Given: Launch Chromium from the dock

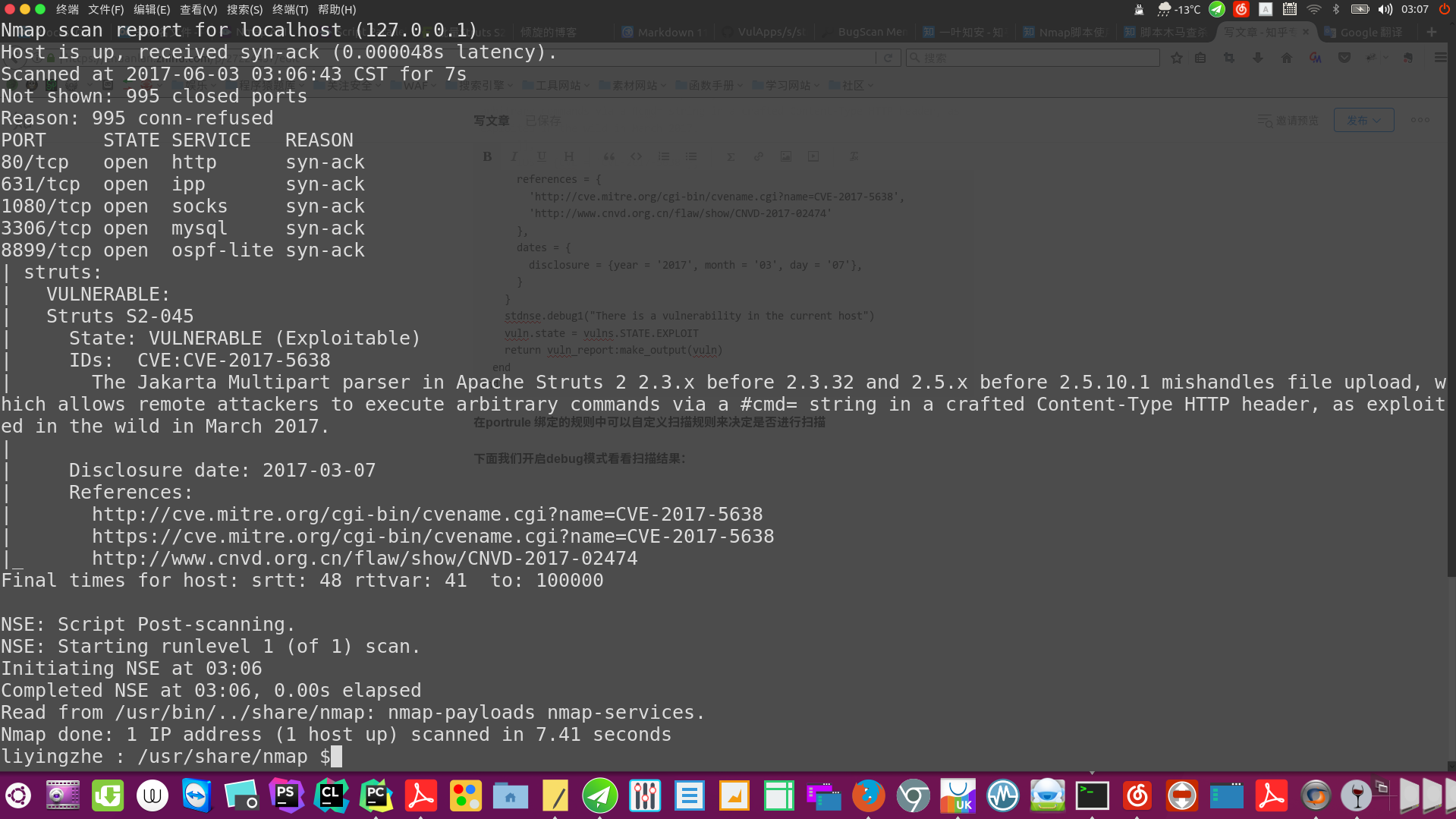Looking at the screenshot, I should pyautogui.click(x=914, y=795).
